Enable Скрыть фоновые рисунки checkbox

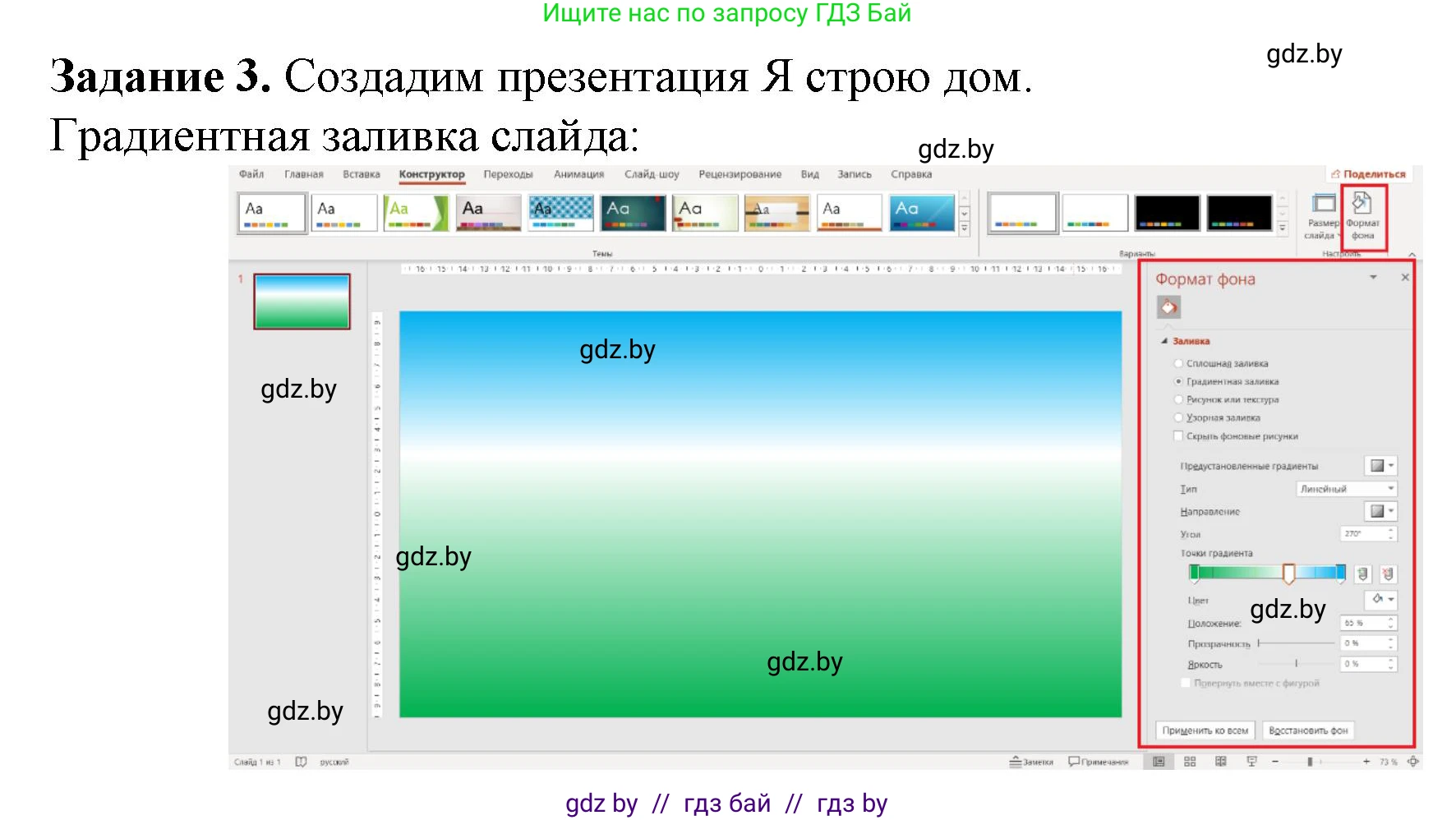[x=1177, y=435]
